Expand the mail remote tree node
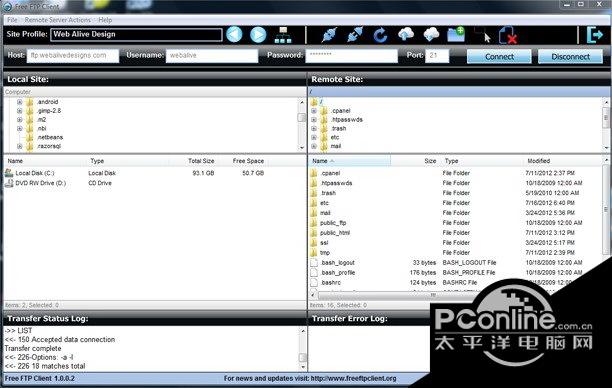Screen dimensions: 612x388 pos(314,146)
